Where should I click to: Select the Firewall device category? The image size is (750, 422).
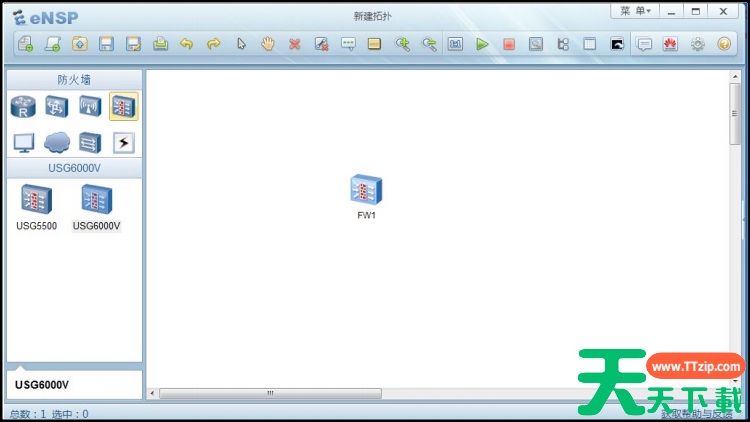[124, 106]
